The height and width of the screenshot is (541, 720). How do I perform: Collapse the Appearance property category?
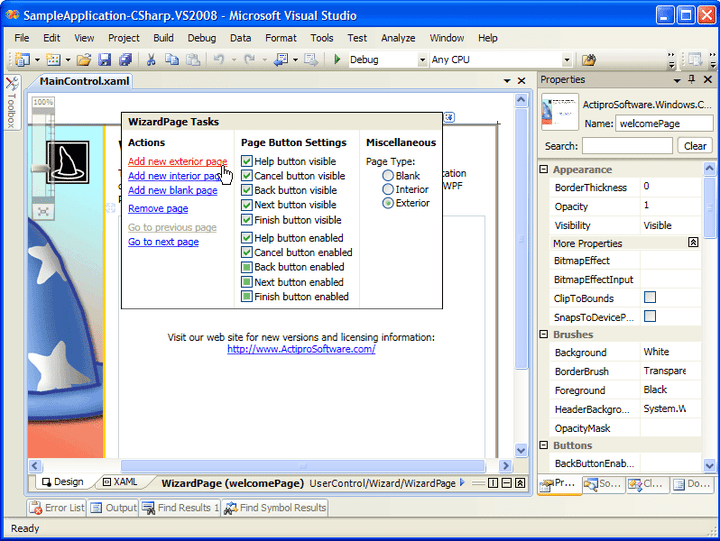pyautogui.click(x=544, y=170)
